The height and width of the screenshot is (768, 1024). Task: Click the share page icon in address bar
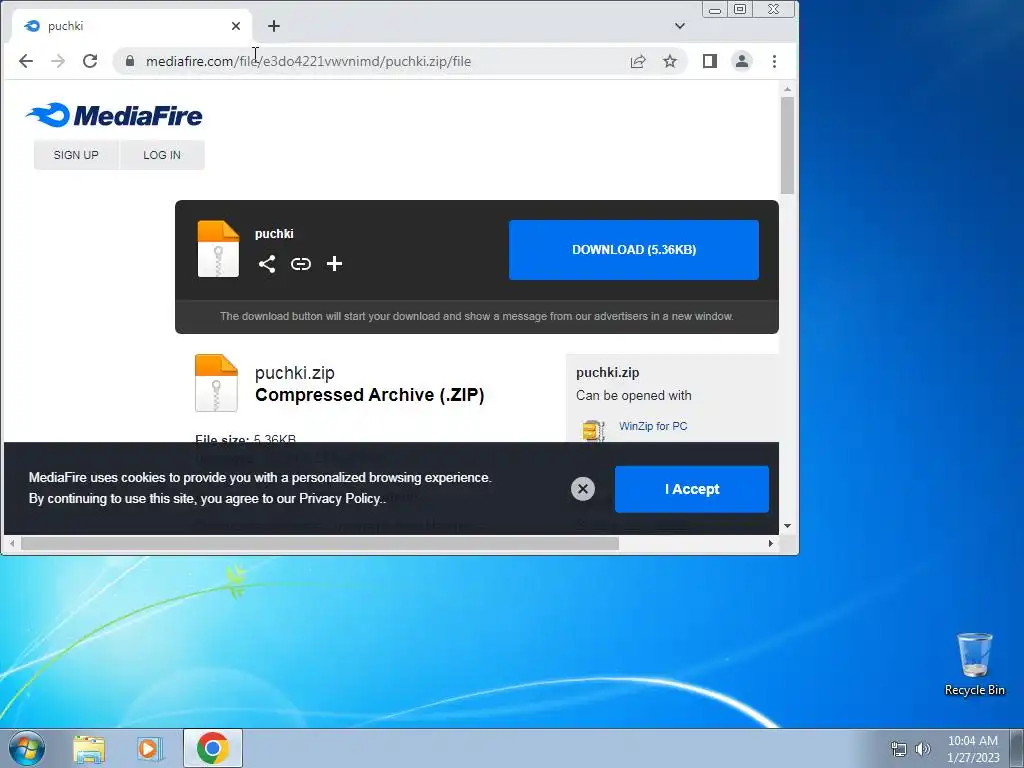(x=638, y=61)
